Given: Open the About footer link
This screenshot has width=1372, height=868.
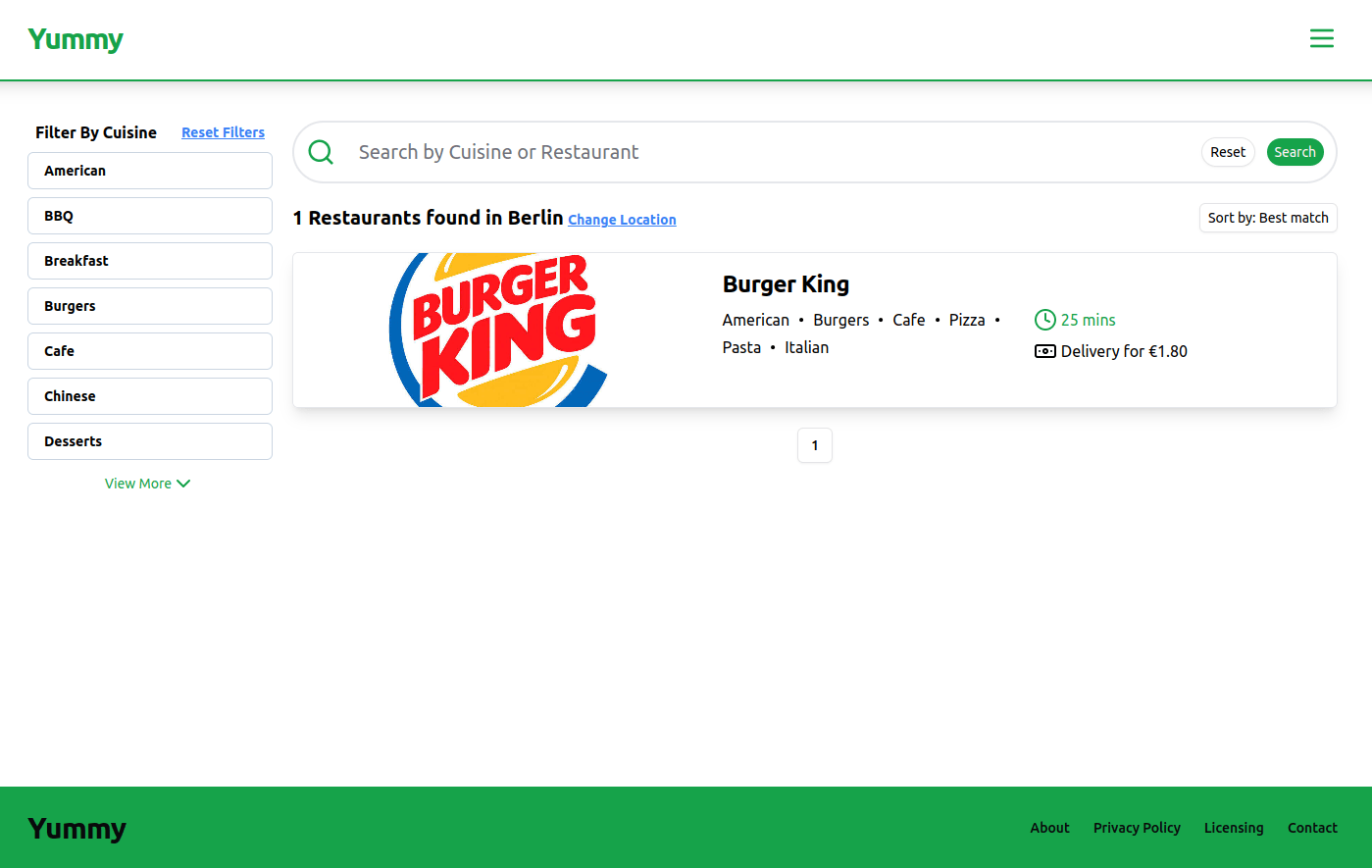Looking at the screenshot, I should [1049, 828].
